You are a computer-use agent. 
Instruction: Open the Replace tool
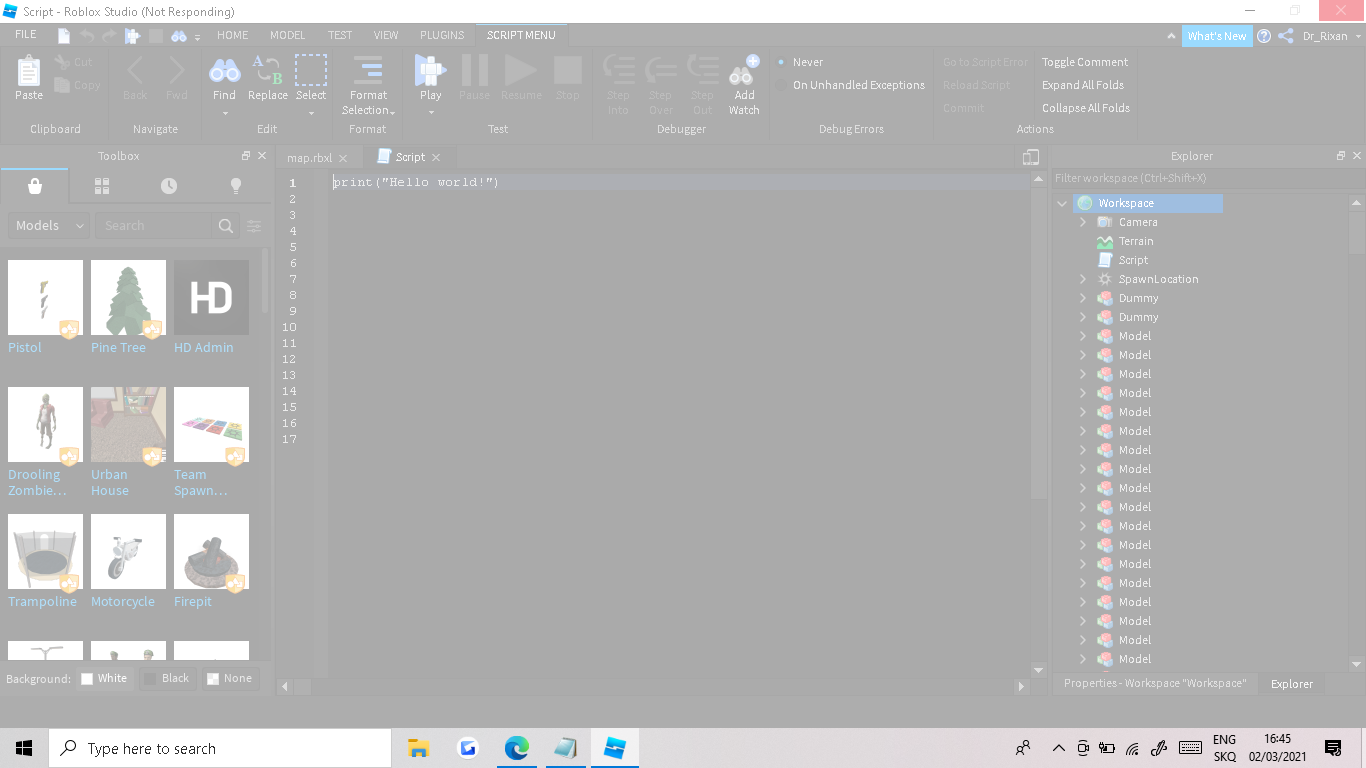tap(267, 71)
